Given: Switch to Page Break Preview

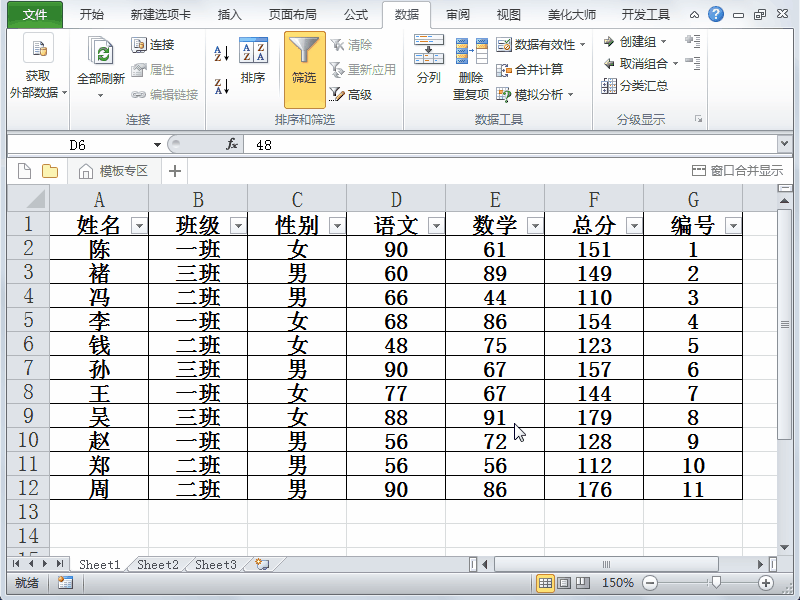Looking at the screenshot, I should pos(583,583).
